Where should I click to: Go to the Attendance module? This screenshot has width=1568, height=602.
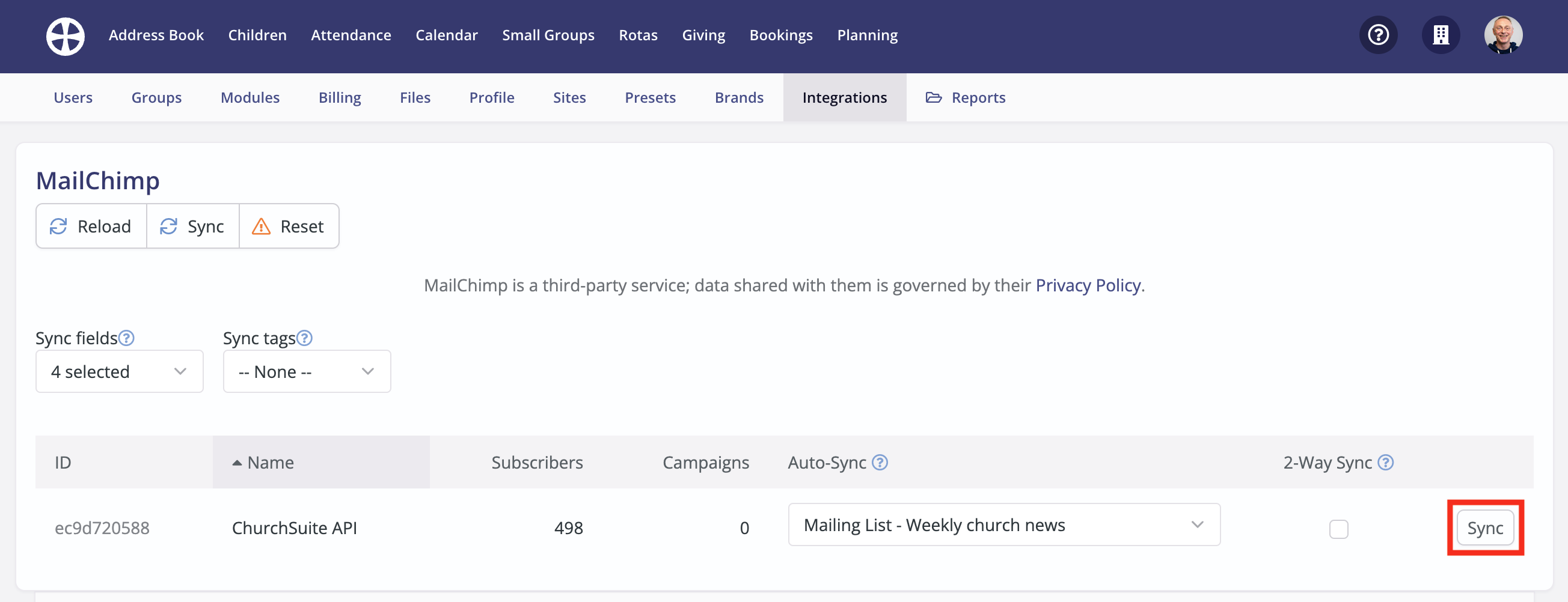pos(351,35)
